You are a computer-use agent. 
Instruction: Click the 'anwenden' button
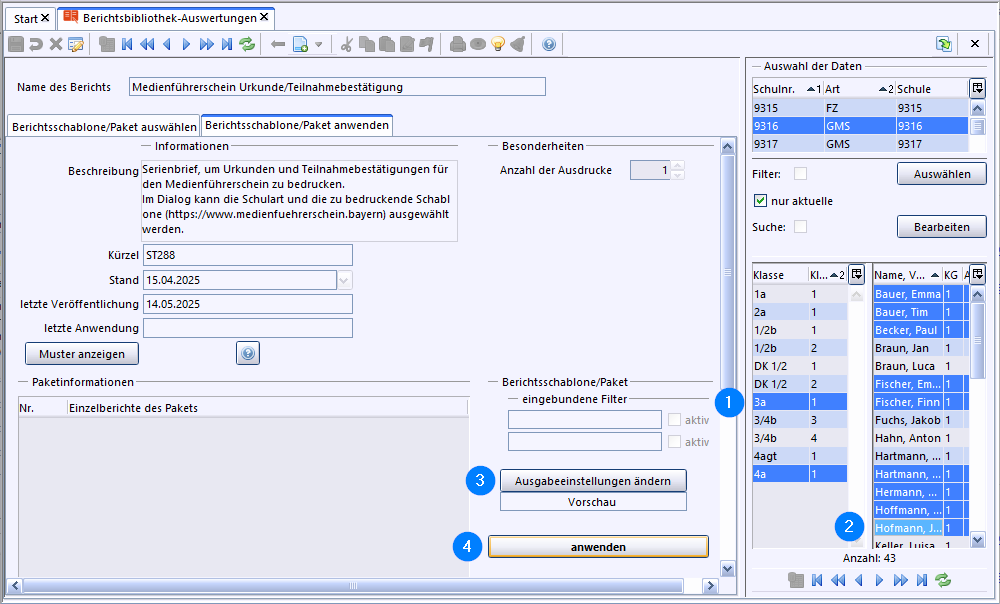pyautogui.click(x=598, y=547)
